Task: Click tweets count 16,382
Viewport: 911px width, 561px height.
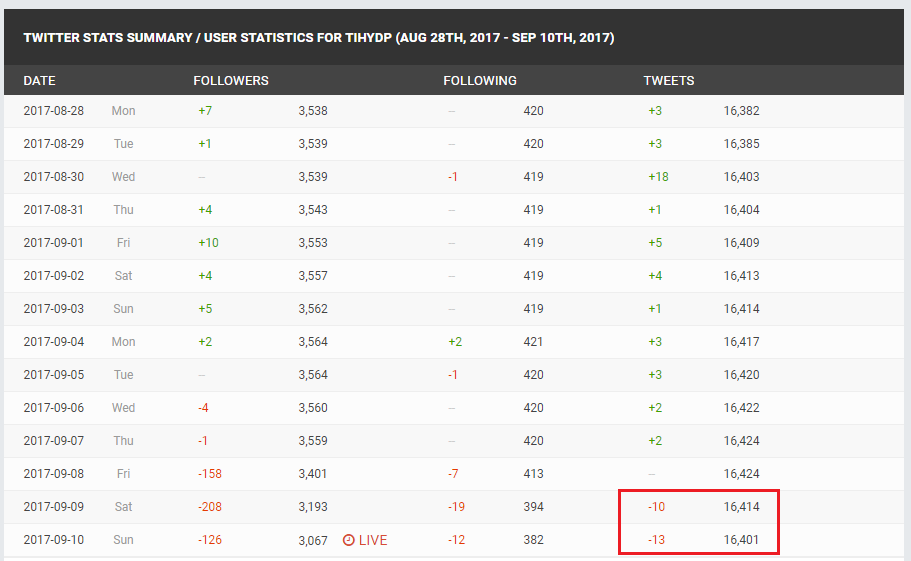Action: click(741, 111)
